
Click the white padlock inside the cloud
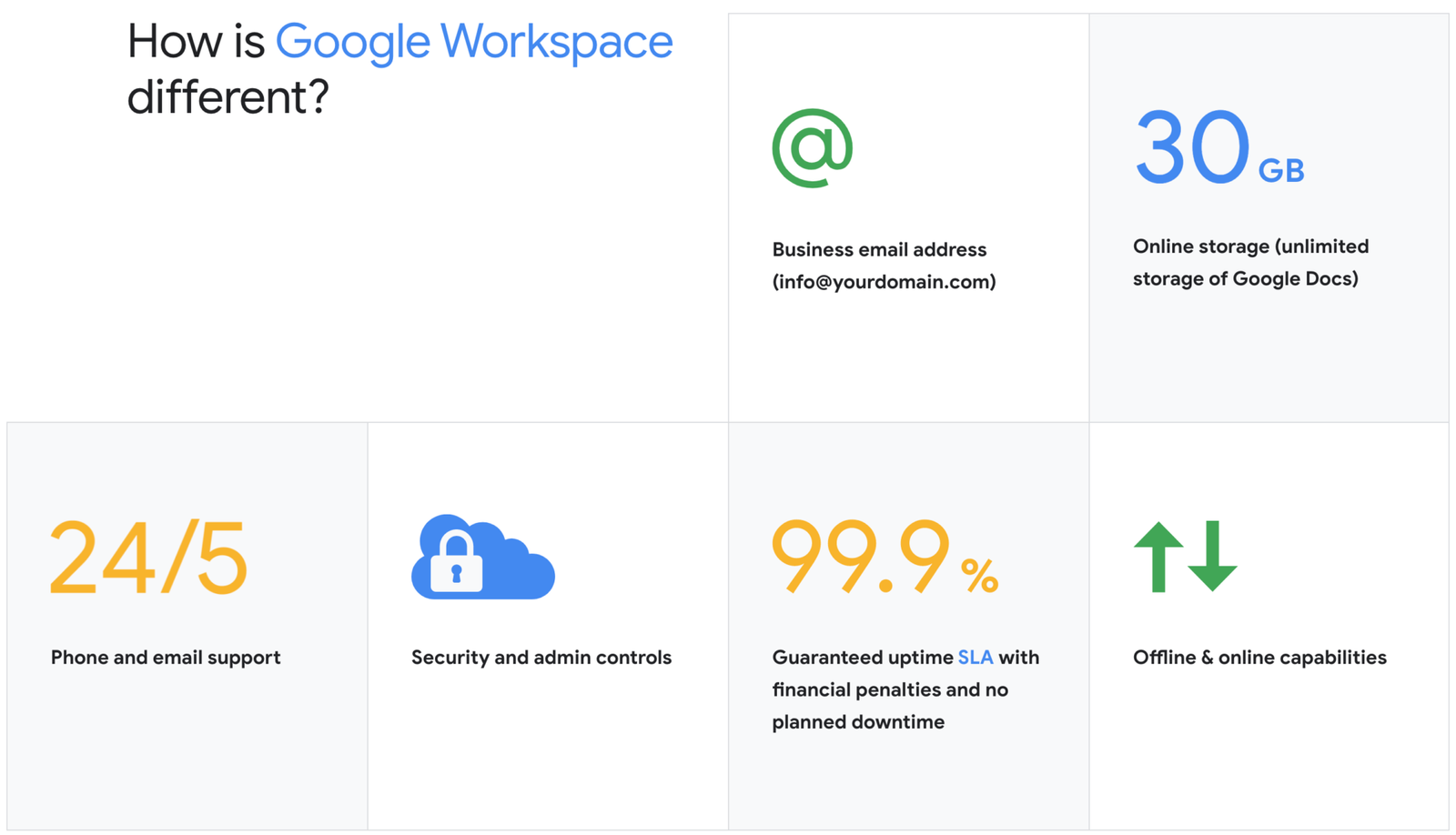coord(456,563)
